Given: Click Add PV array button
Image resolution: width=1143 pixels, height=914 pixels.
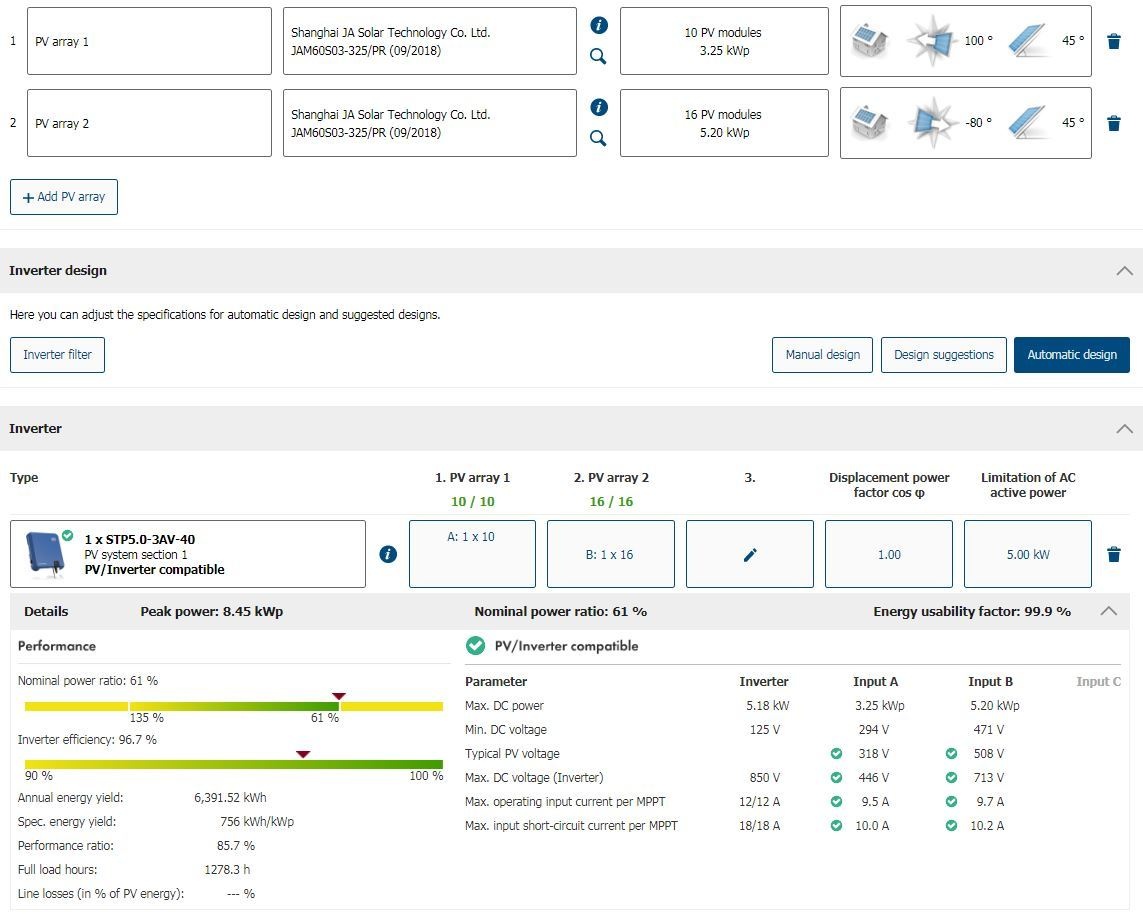Looking at the screenshot, I should point(64,197).
